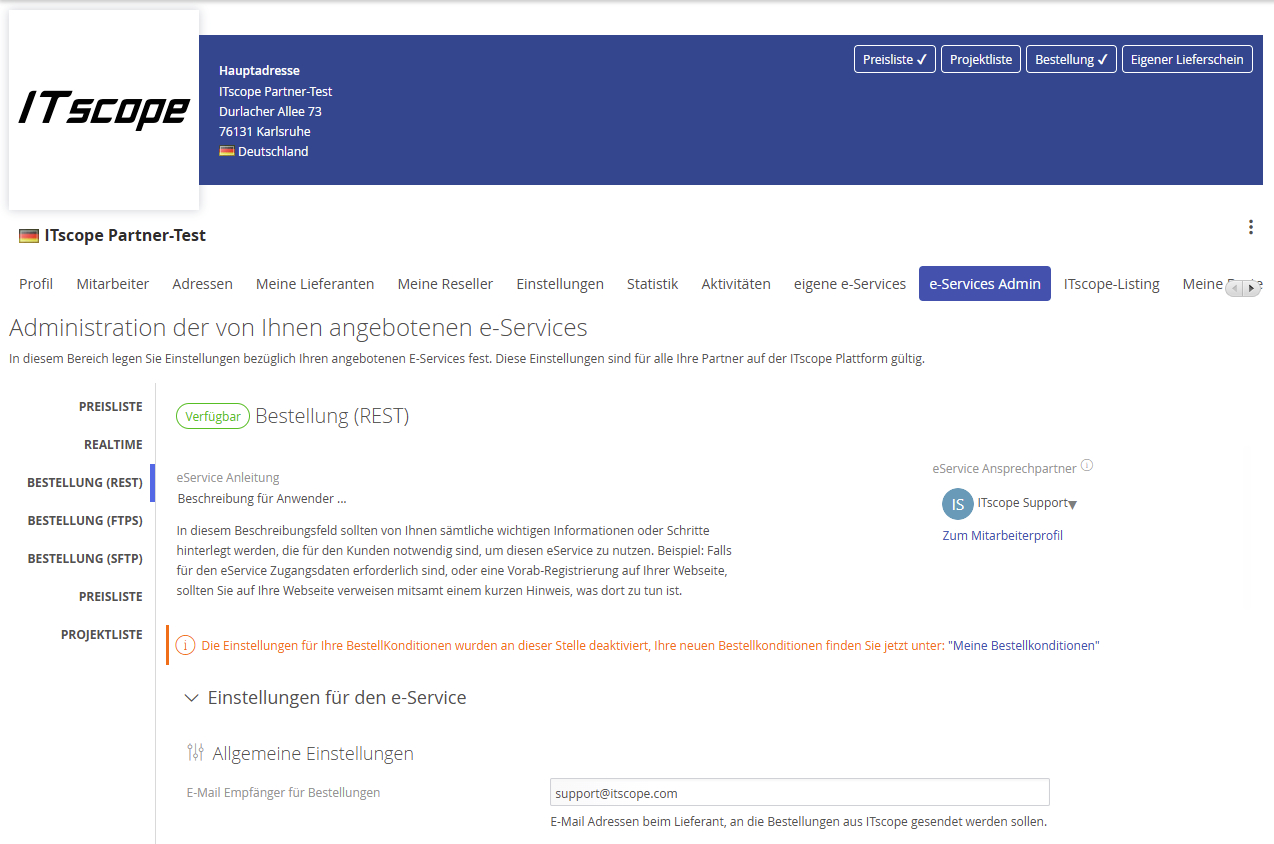Open the Adressen tab
This screenshot has height=844, width=1274.
point(202,284)
